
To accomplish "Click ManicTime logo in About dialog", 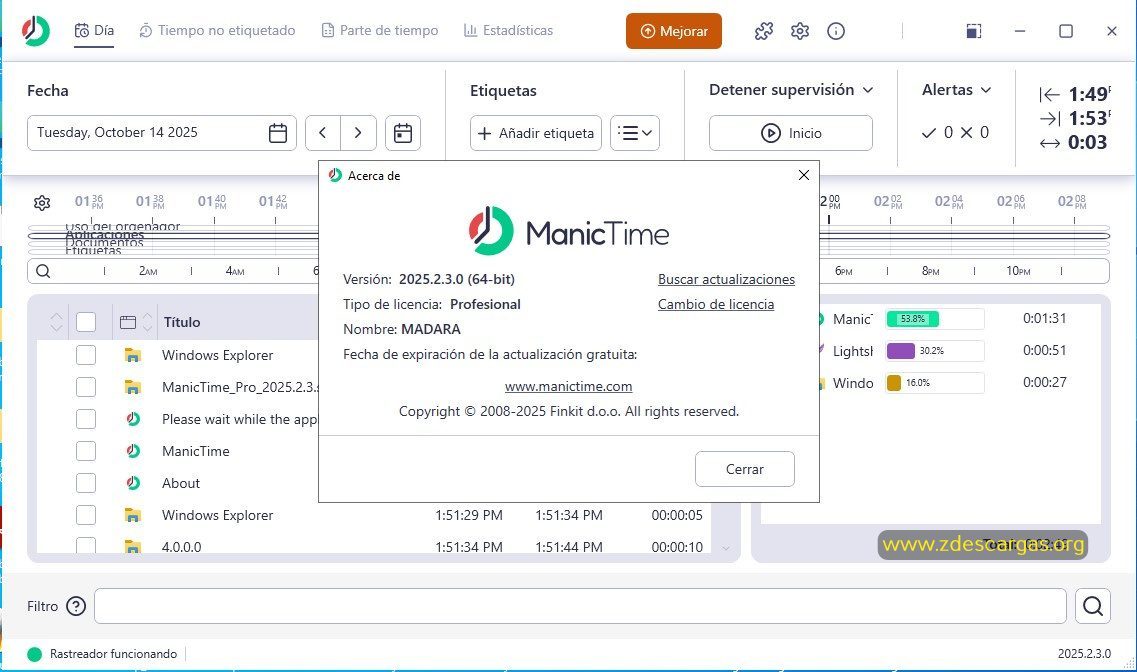I will pyautogui.click(x=568, y=231).
